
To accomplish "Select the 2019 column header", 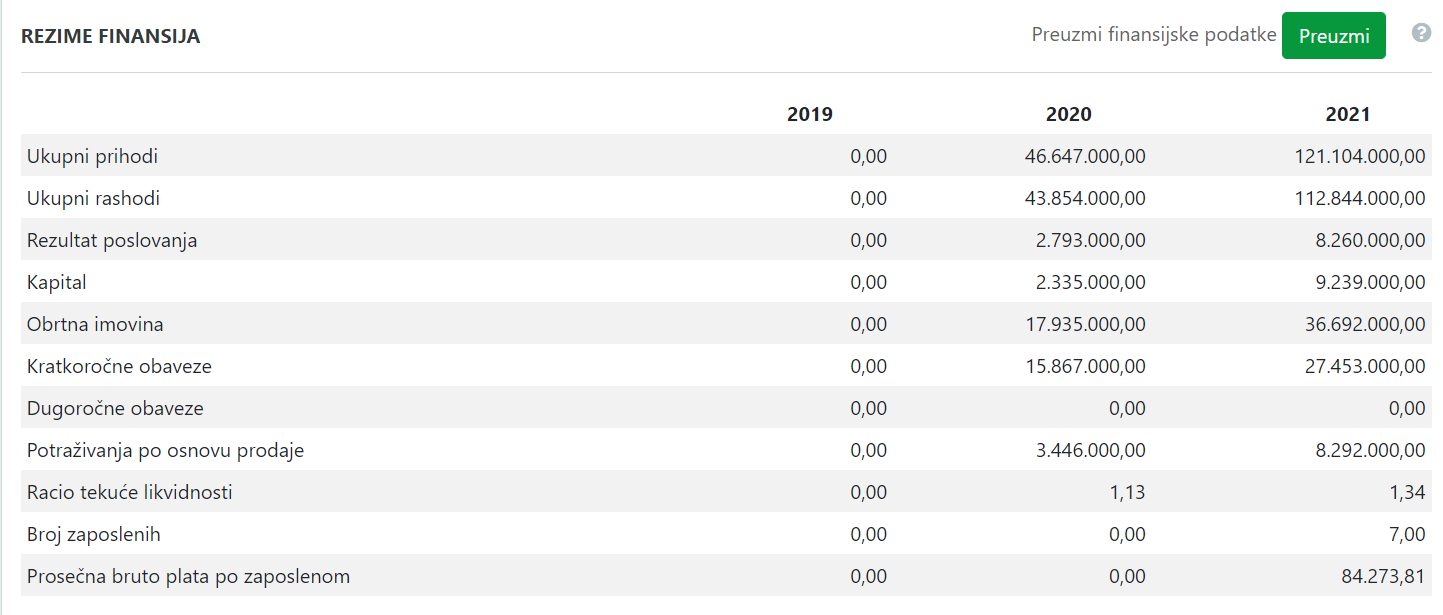I will click(810, 114).
